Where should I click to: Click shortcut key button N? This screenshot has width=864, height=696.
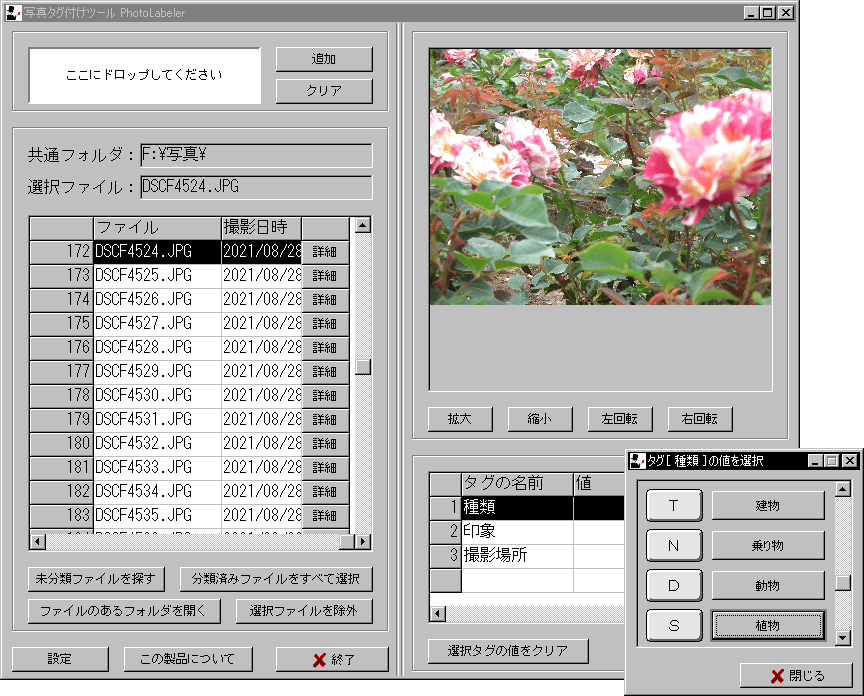(x=674, y=546)
